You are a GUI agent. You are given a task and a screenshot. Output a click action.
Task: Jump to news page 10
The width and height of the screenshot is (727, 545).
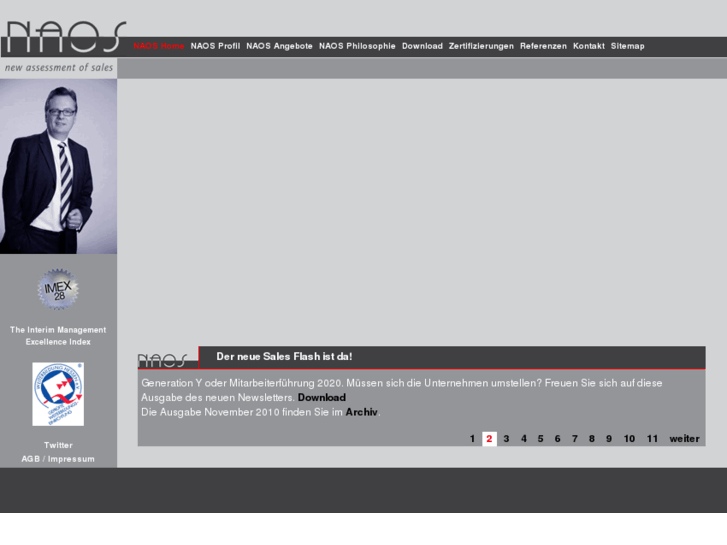[x=629, y=439]
